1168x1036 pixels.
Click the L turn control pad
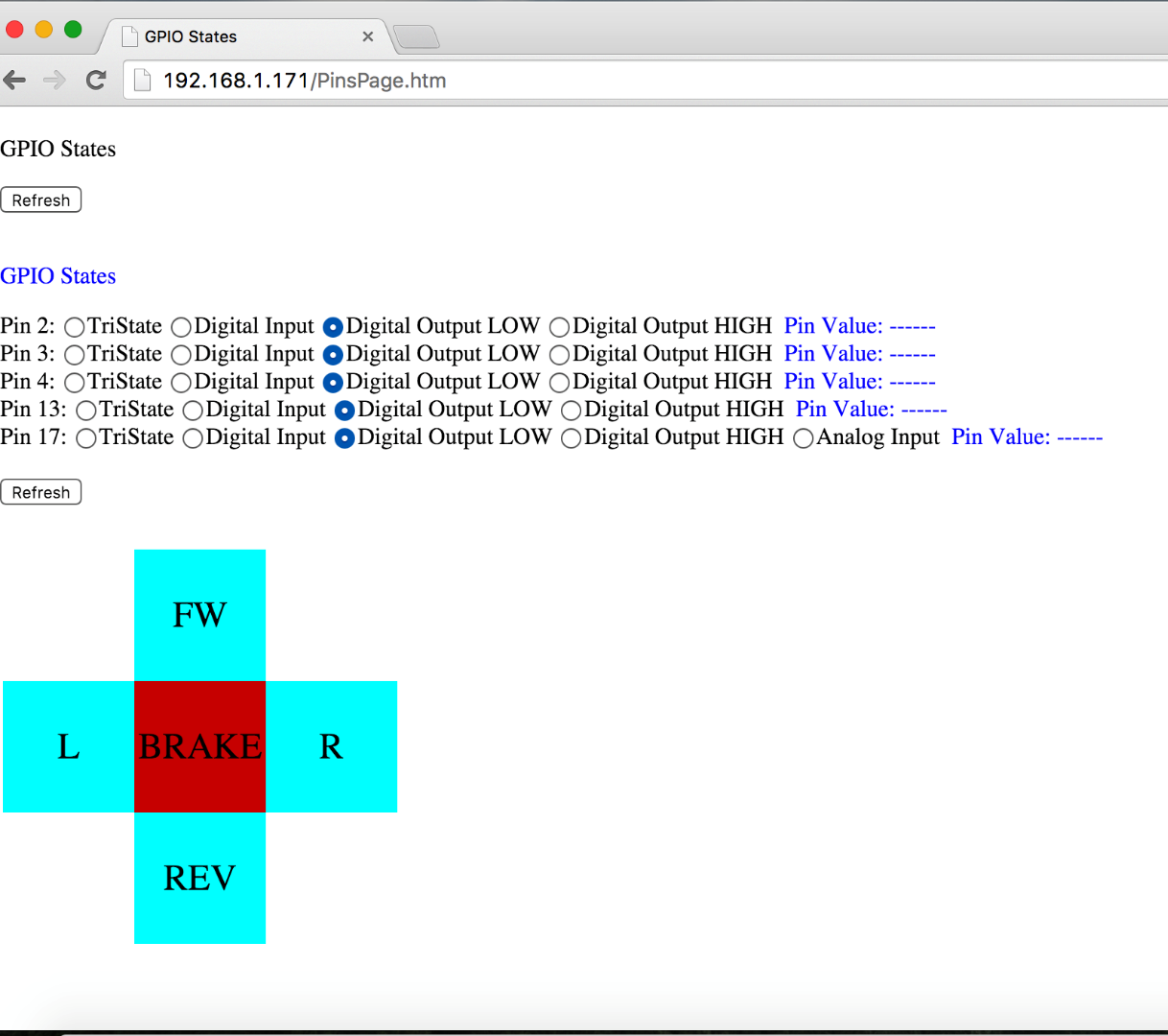click(67, 746)
